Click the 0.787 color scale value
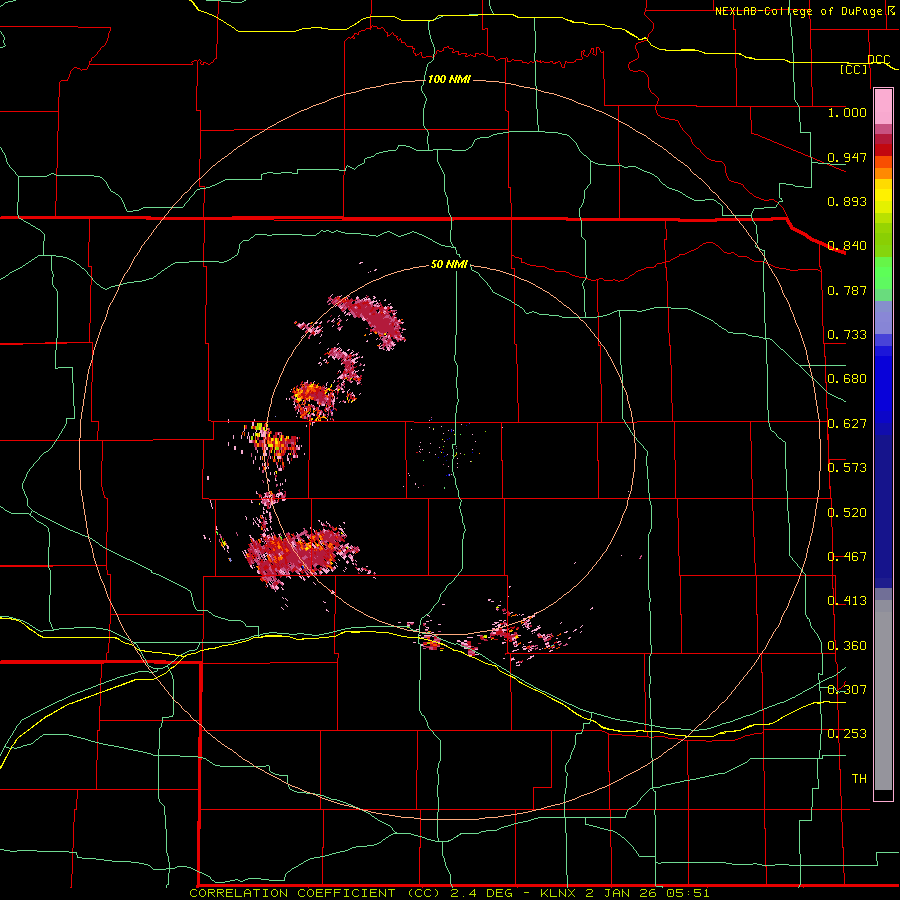Viewport: 900px width, 900px height. 847,290
